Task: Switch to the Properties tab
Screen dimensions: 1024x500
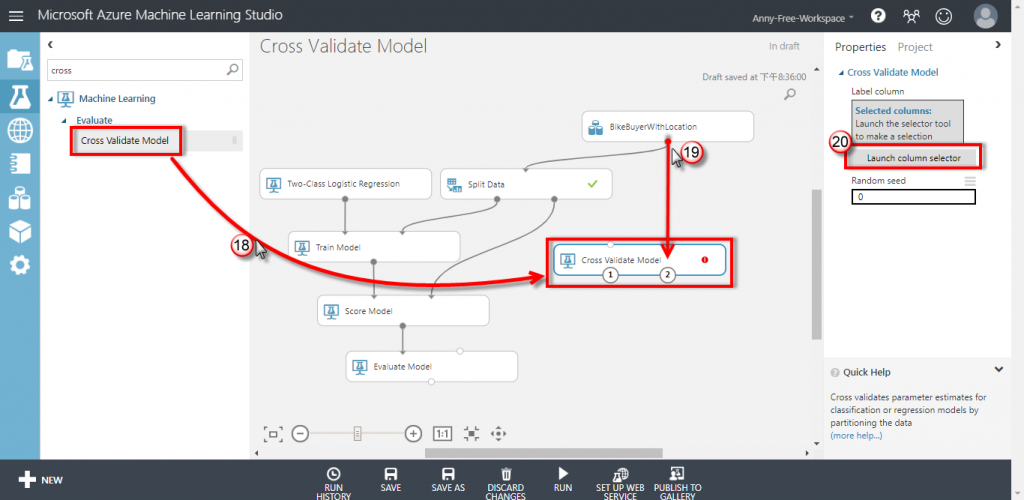Action: 860,47
